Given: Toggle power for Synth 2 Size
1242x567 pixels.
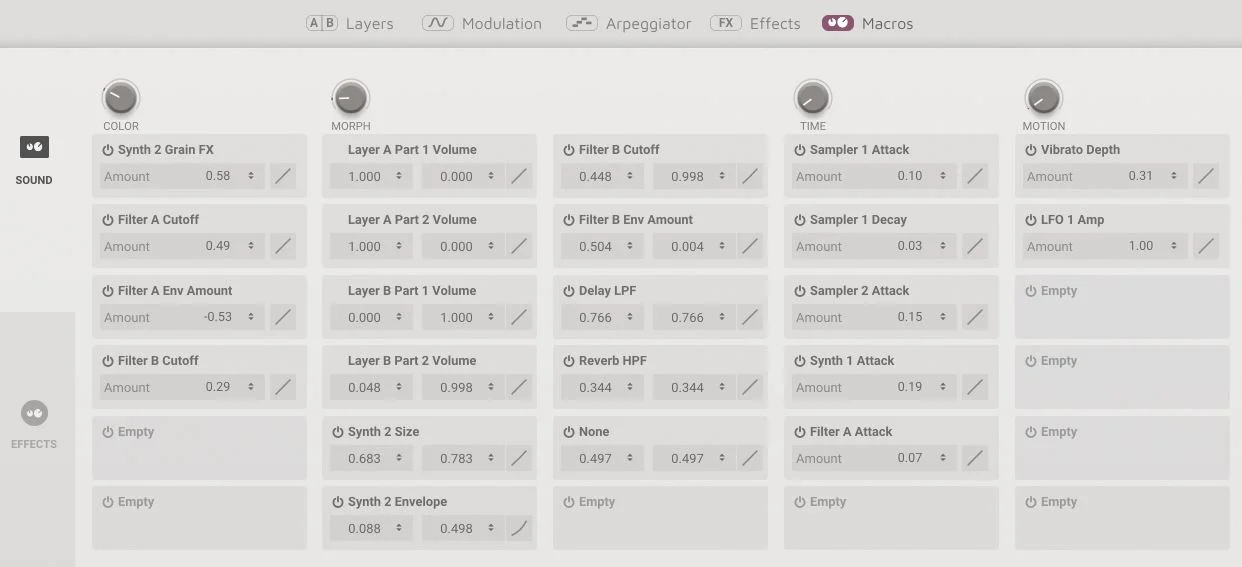Looking at the screenshot, I should click(x=338, y=432).
